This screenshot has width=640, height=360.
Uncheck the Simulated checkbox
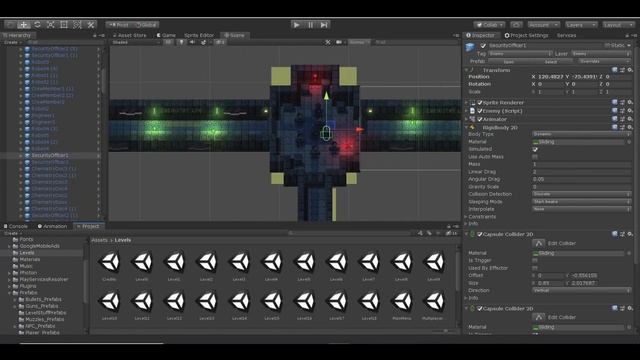pyautogui.click(x=535, y=149)
